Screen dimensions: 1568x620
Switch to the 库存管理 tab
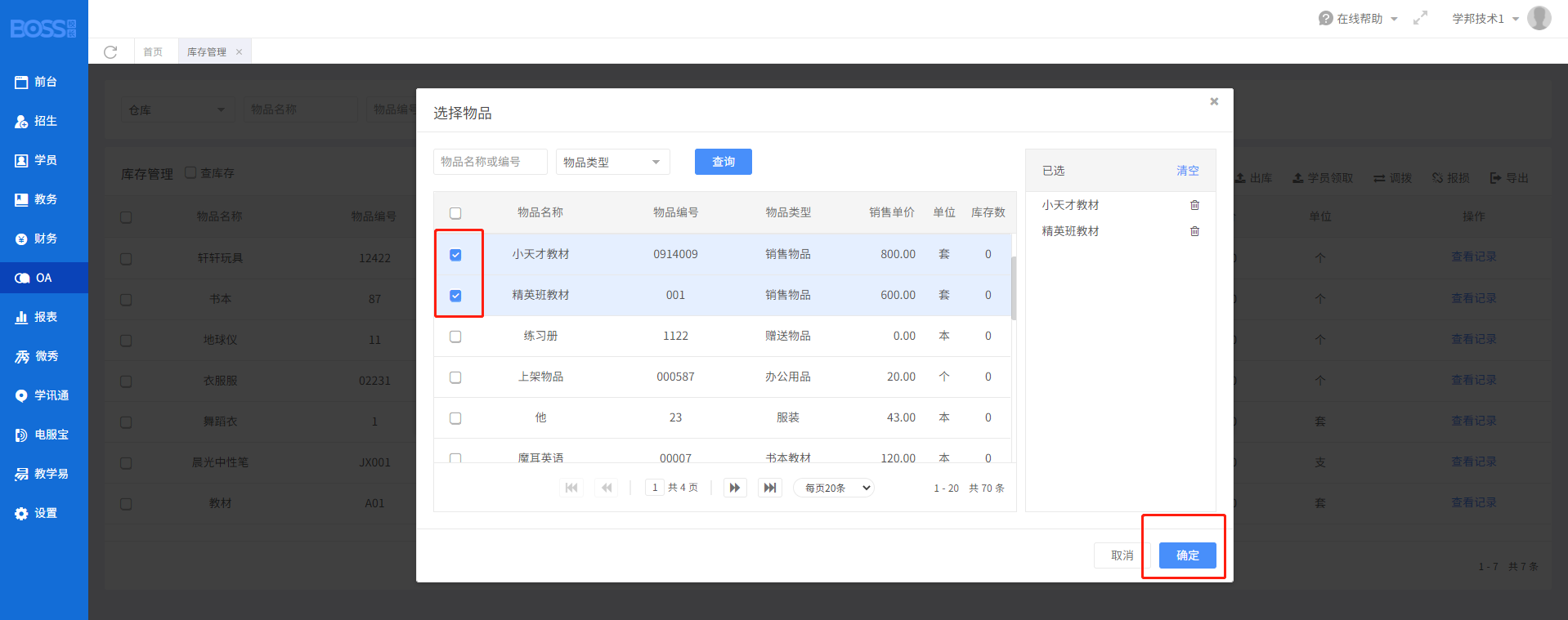207,51
